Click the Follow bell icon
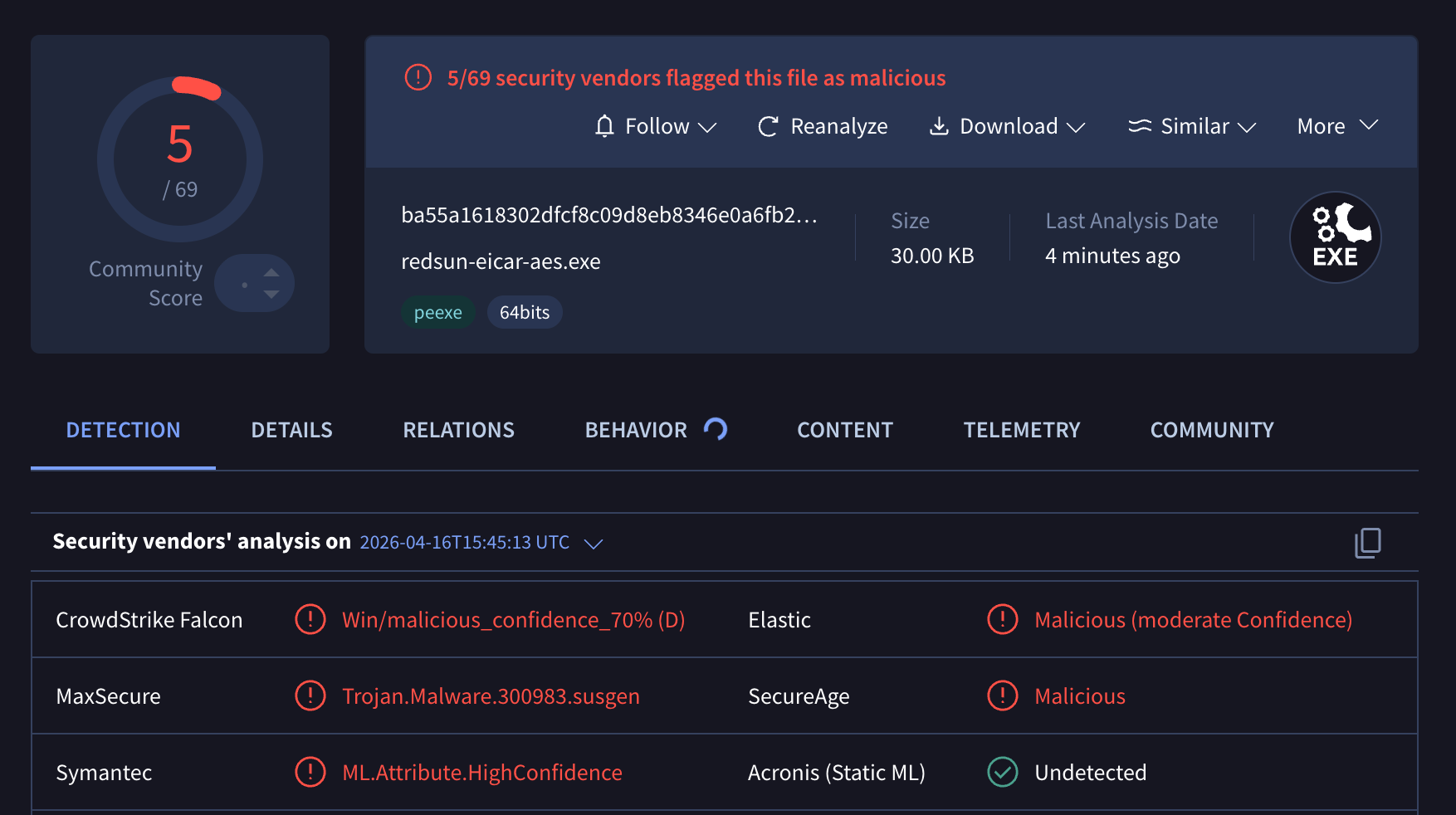This screenshot has width=1456, height=815. [x=604, y=126]
